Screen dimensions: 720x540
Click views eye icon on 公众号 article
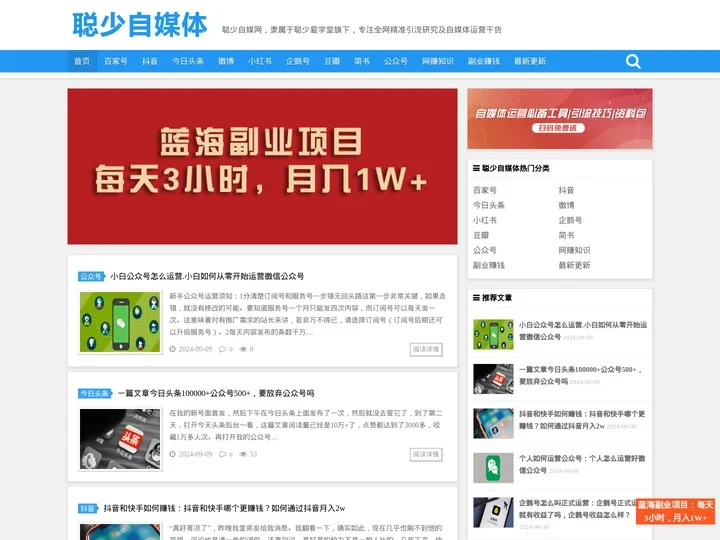point(243,349)
